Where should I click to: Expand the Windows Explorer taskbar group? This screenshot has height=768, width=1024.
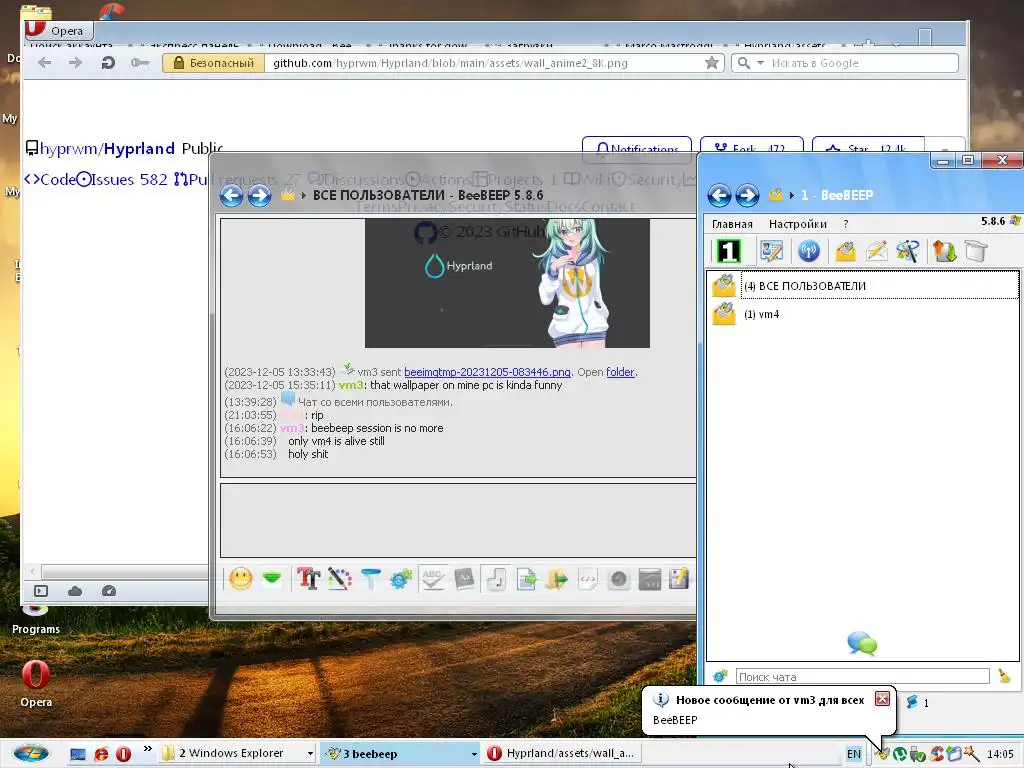tap(310, 754)
